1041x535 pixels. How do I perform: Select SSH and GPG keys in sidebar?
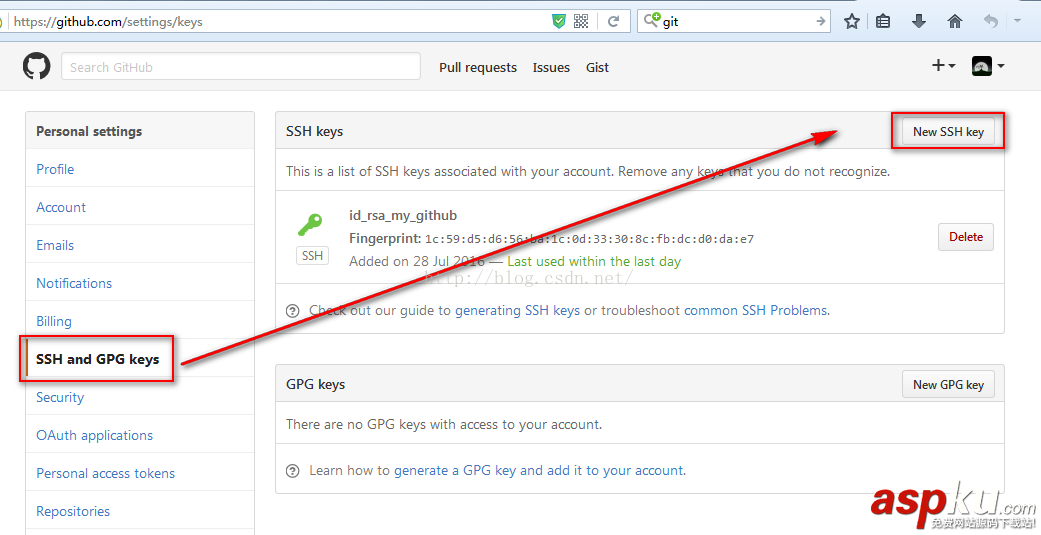click(x=98, y=359)
